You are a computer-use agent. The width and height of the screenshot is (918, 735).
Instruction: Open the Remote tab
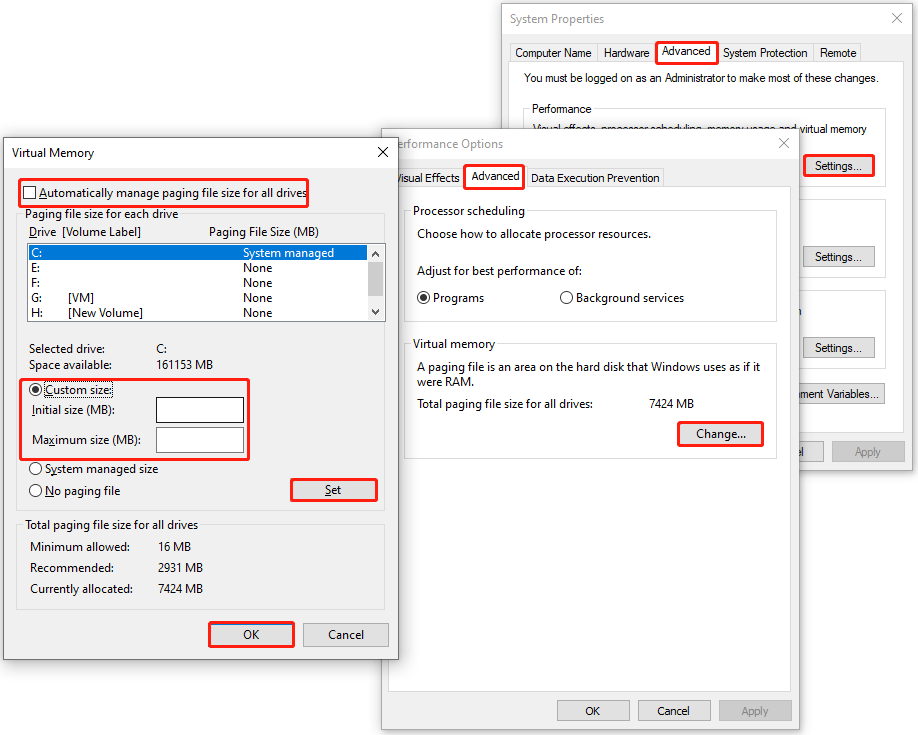click(x=837, y=52)
